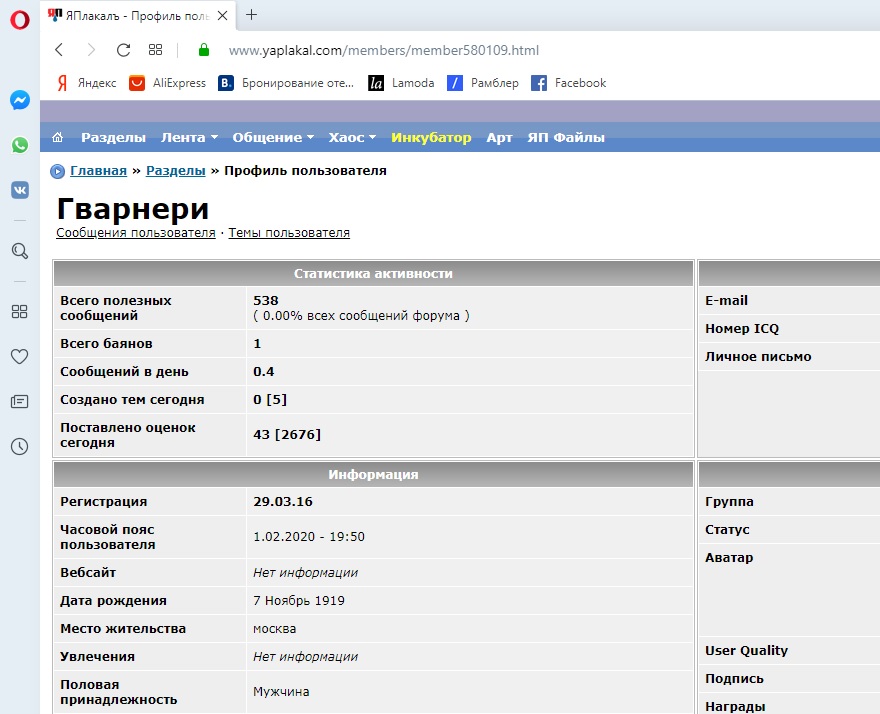Open Speed Dial from the sidebar
Image resolution: width=880 pixels, height=714 pixels.
click(x=20, y=312)
